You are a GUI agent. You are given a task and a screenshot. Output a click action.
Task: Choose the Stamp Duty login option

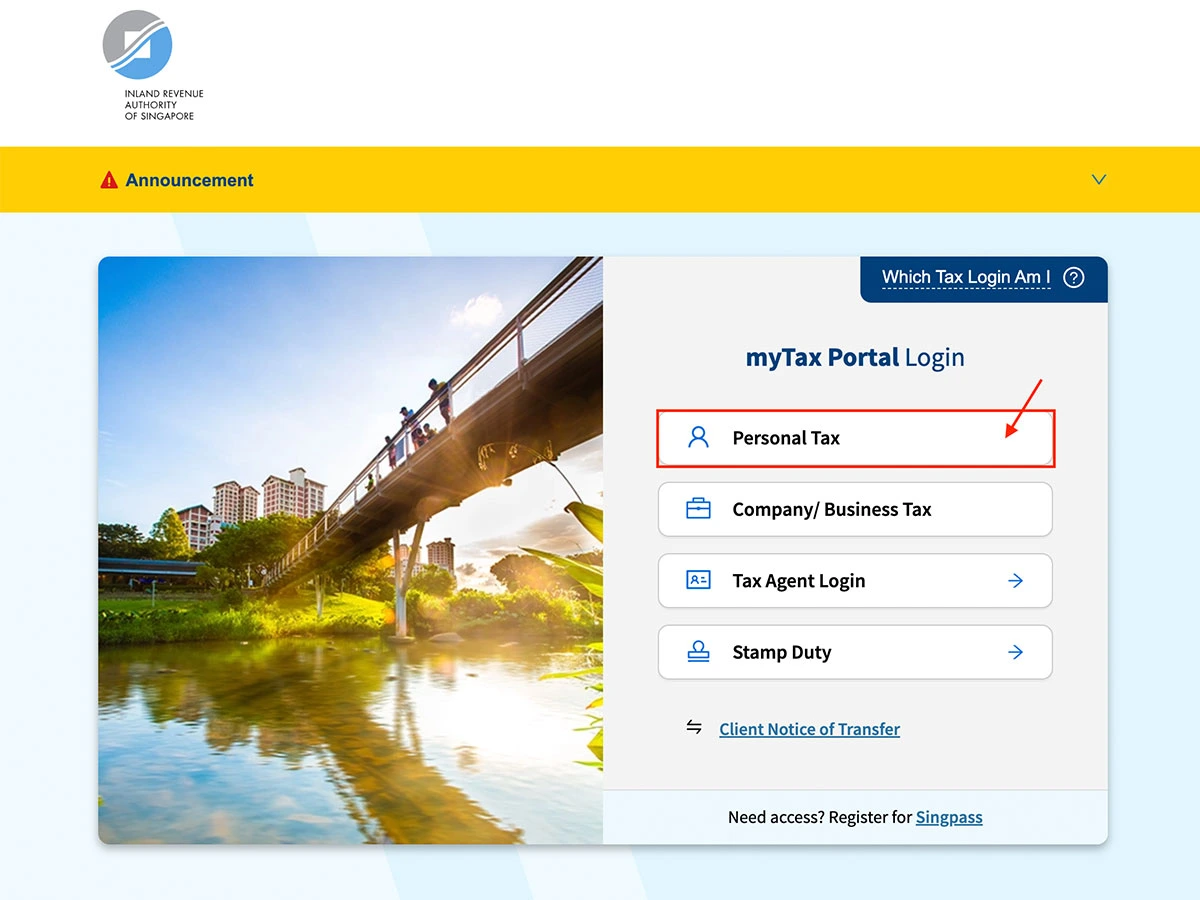(x=855, y=652)
